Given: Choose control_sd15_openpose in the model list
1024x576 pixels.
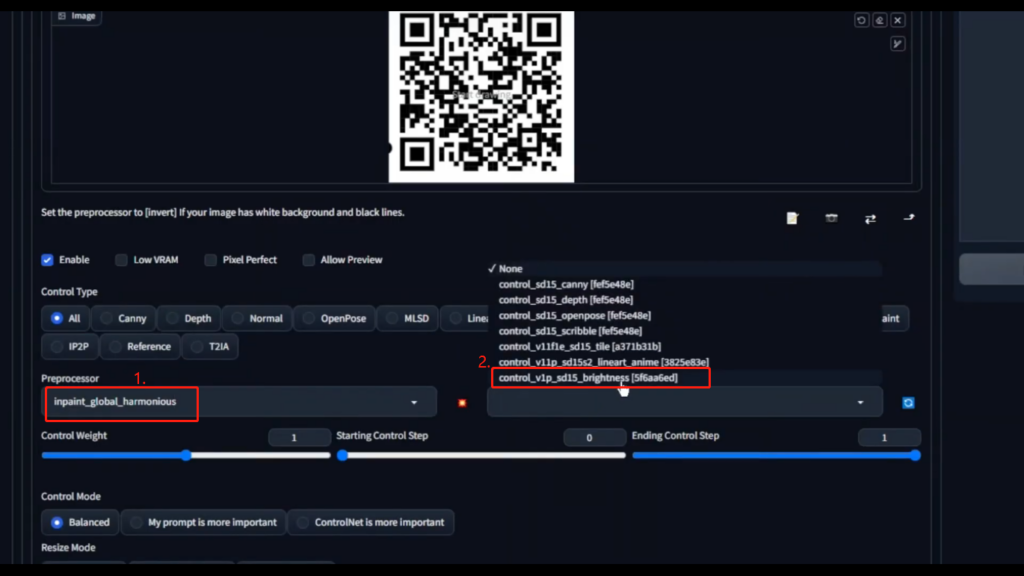Looking at the screenshot, I should 684,315.
